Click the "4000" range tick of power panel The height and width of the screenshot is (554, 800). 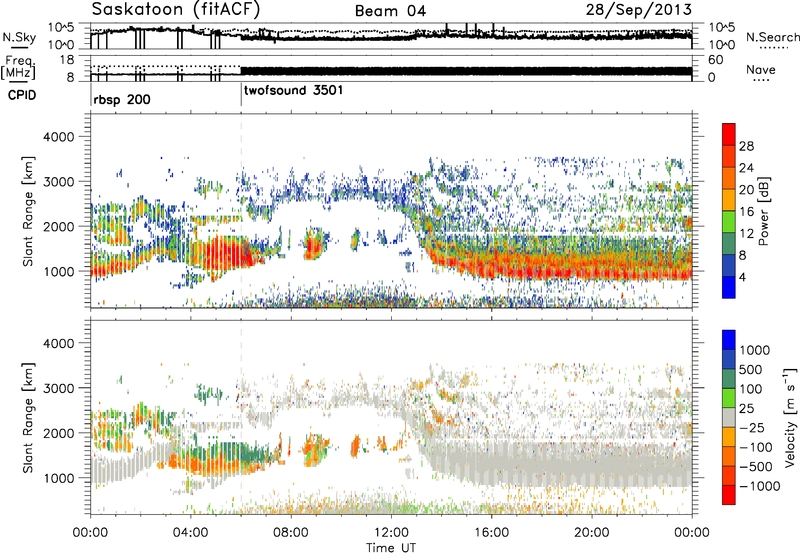[x=58, y=137]
